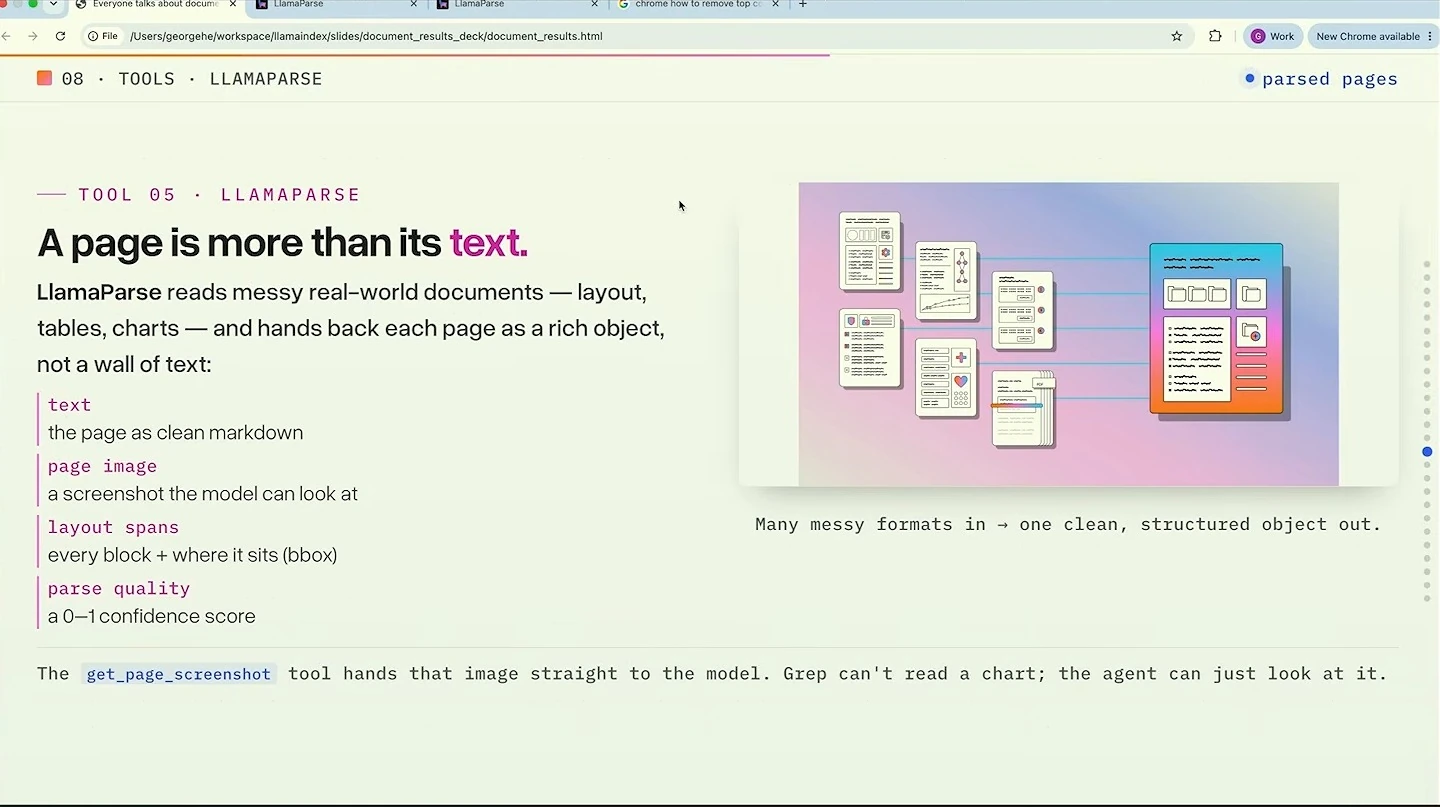This screenshot has width=1440, height=807.
Task: Bookmark this page with the star icon
Action: (x=1177, y=36)
